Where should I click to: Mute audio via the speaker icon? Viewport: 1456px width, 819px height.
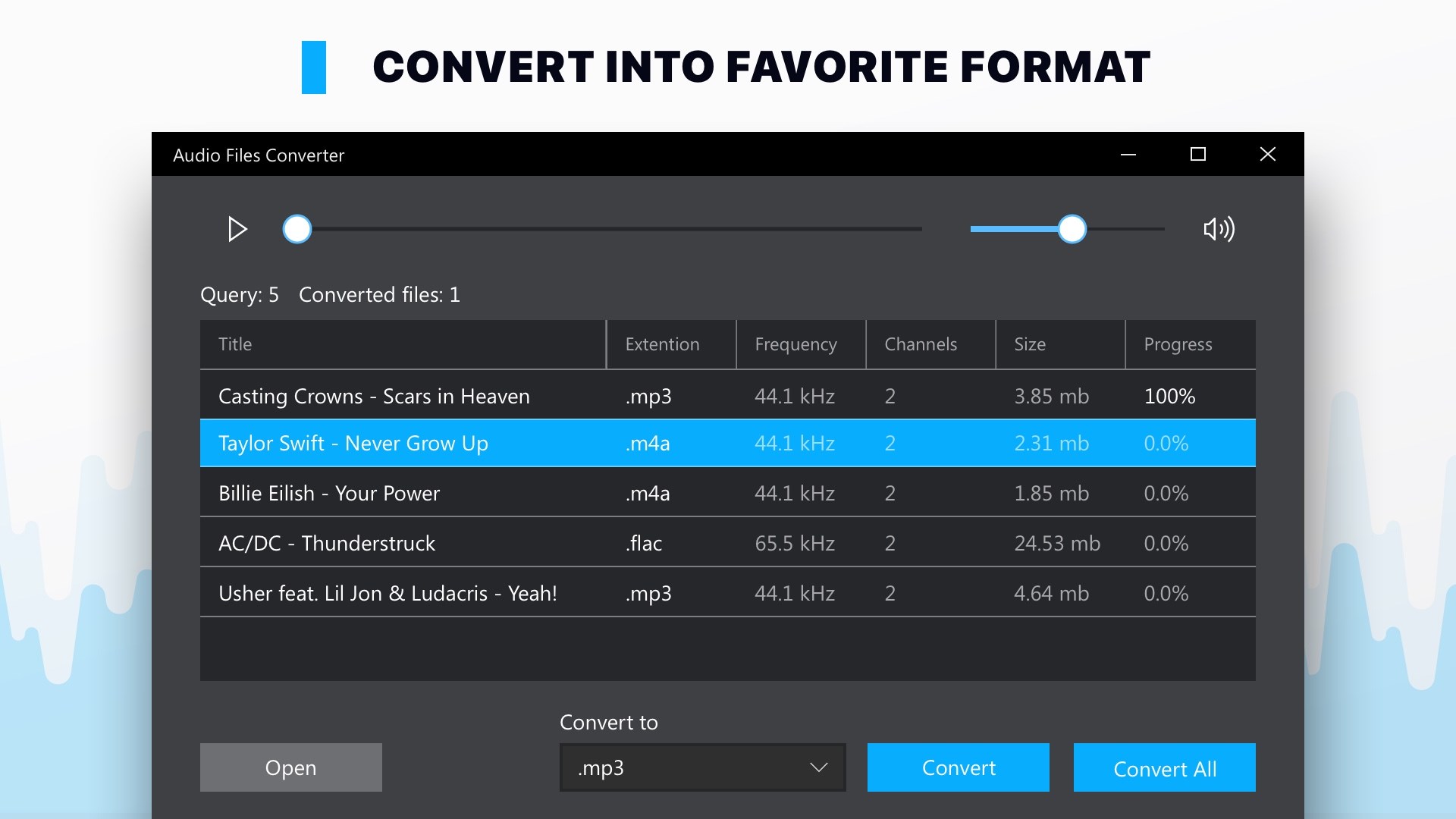pyautogui.click(x=1219, y=229)
